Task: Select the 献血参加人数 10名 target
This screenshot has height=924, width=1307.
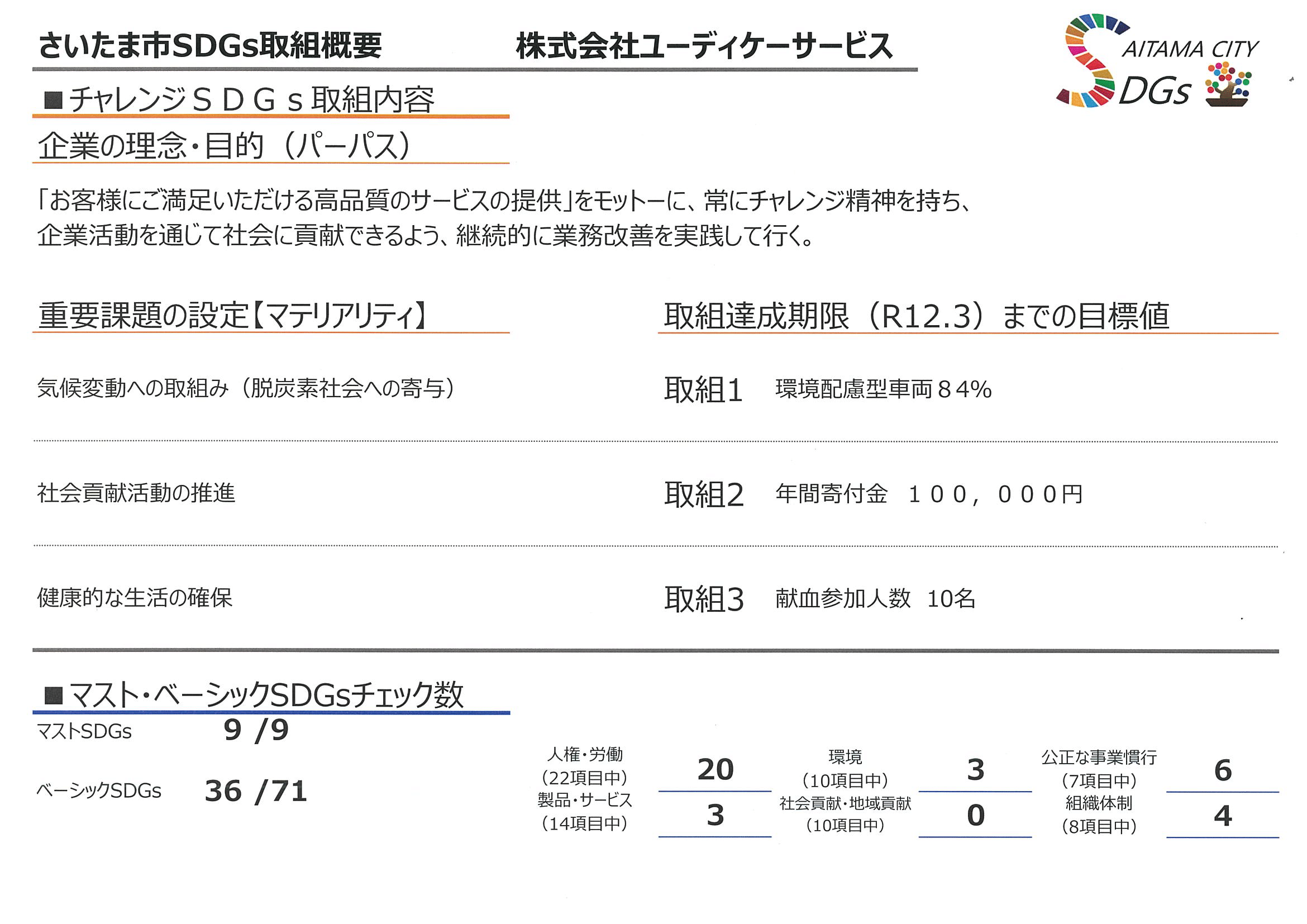Action: [x=875, y=598]
